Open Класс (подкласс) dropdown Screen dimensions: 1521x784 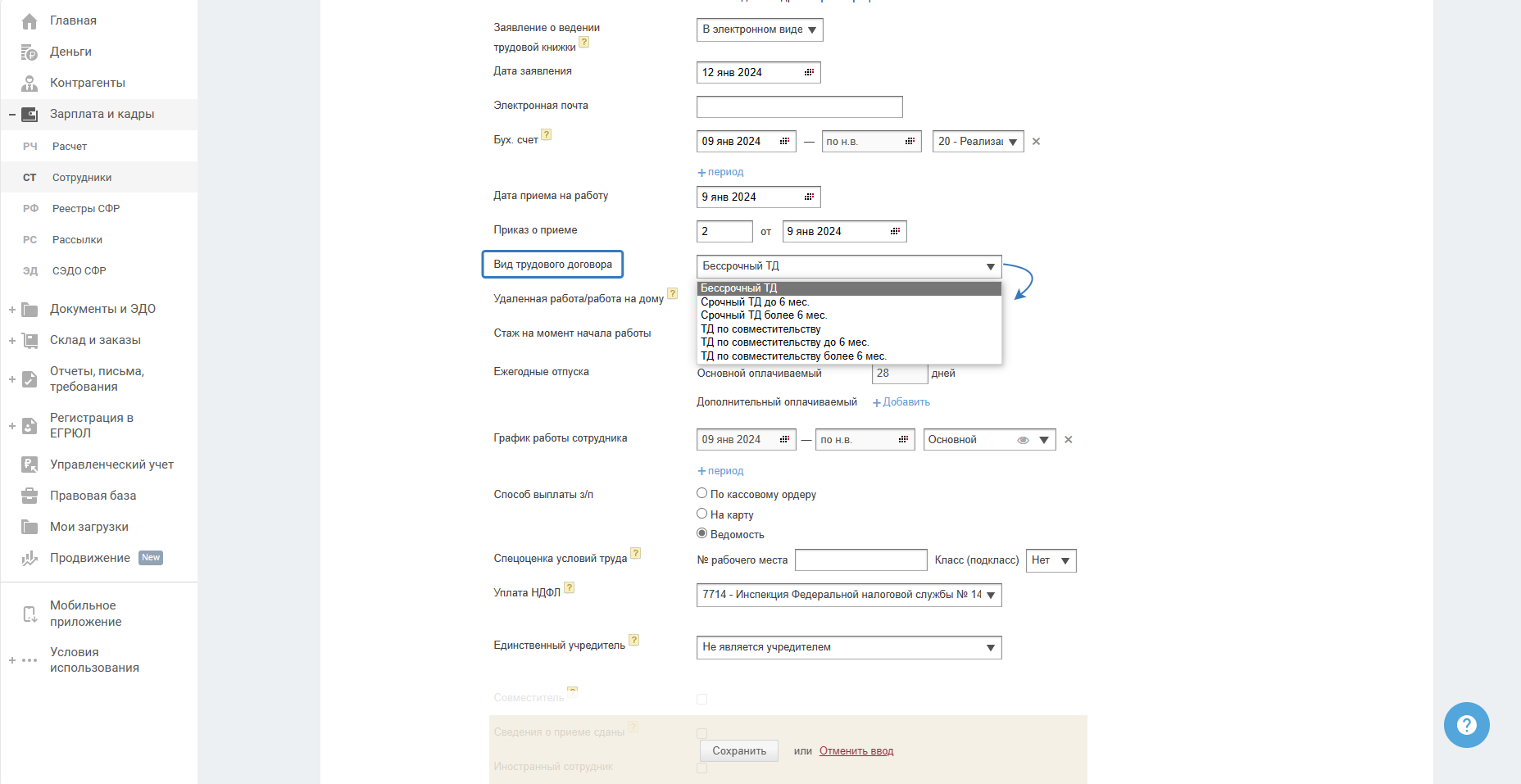click(1051, 560)
